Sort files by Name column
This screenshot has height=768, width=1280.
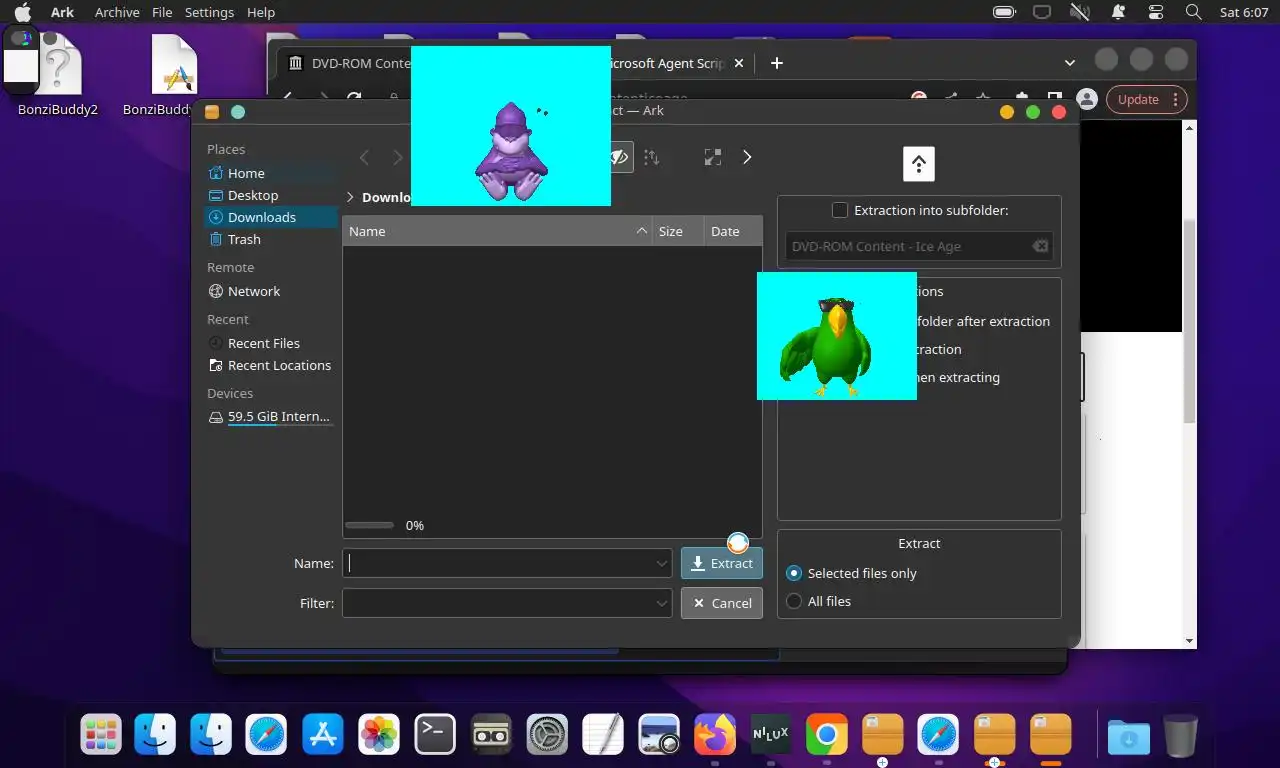click(x=497, y=231)
